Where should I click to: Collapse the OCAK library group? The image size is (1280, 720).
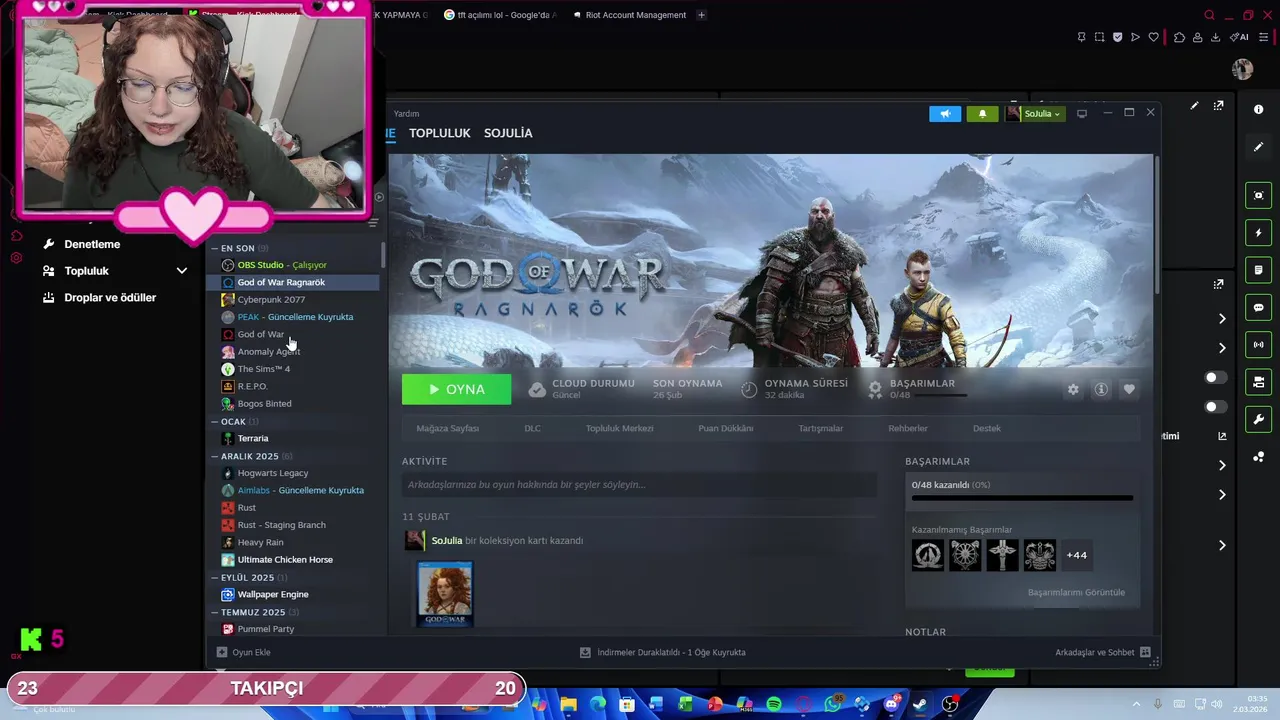[x=214, y=421]
